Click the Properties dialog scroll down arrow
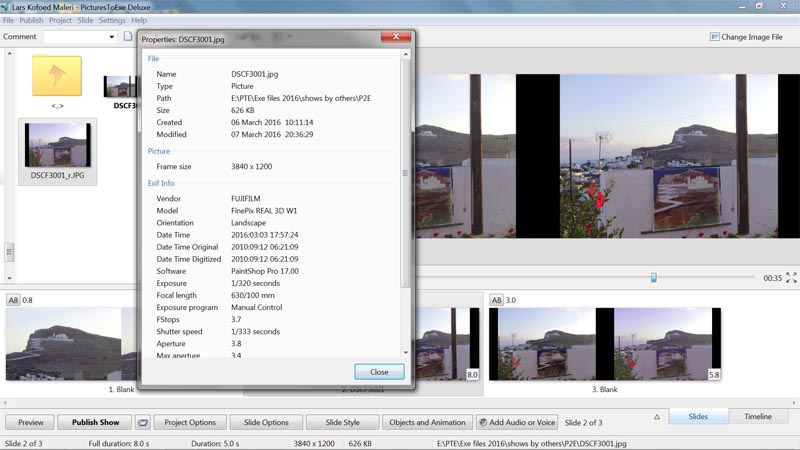This screenshot has width=800, height=450. click(x=406, y=352)
